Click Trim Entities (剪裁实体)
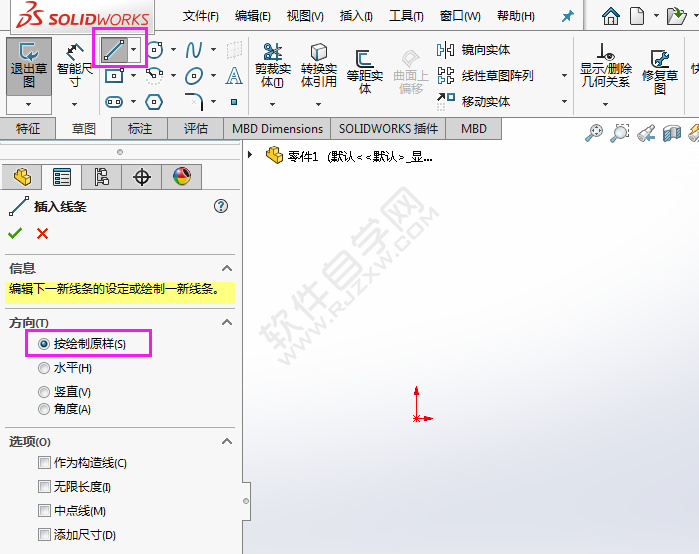699x554 pixels. (x=272, y=66)
